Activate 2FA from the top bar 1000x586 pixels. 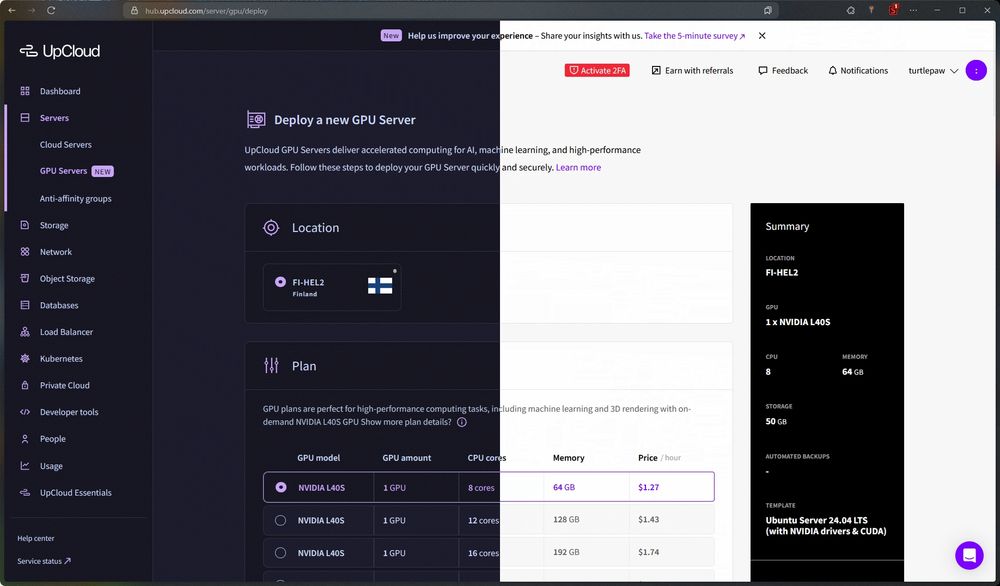(x=597, y=70)
